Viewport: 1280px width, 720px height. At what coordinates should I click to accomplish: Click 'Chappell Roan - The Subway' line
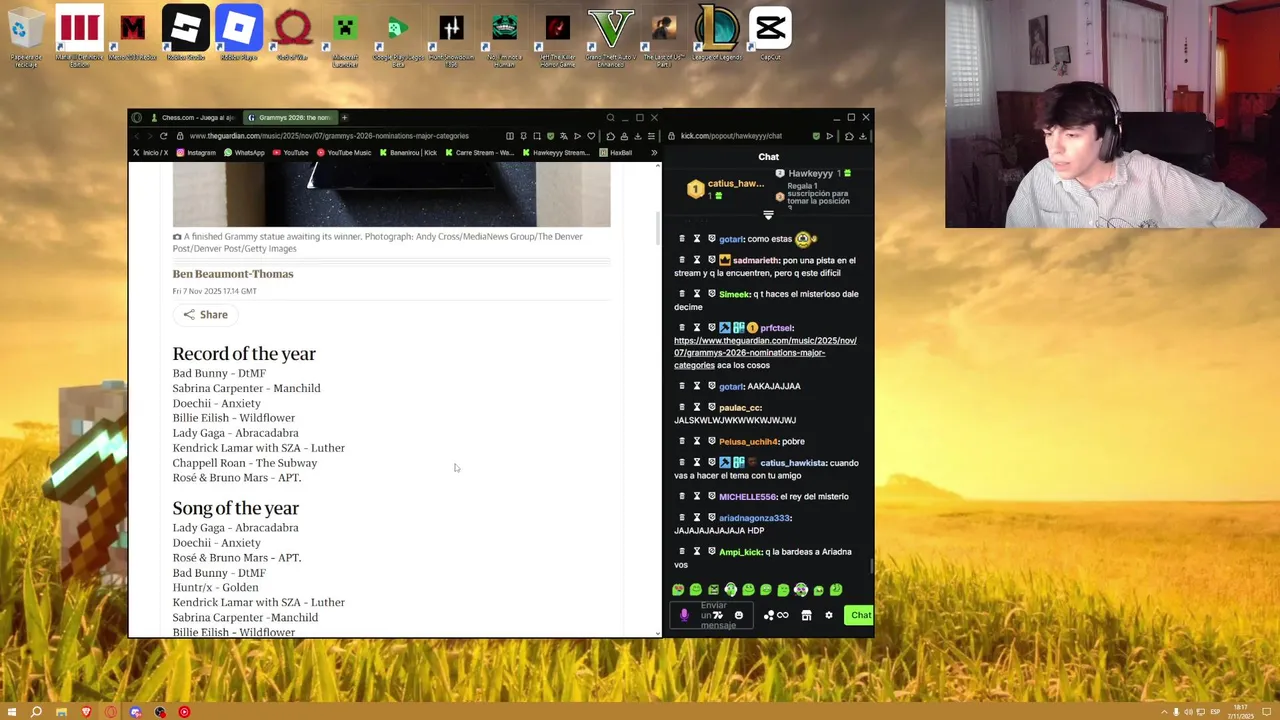[x=245, y=463]
